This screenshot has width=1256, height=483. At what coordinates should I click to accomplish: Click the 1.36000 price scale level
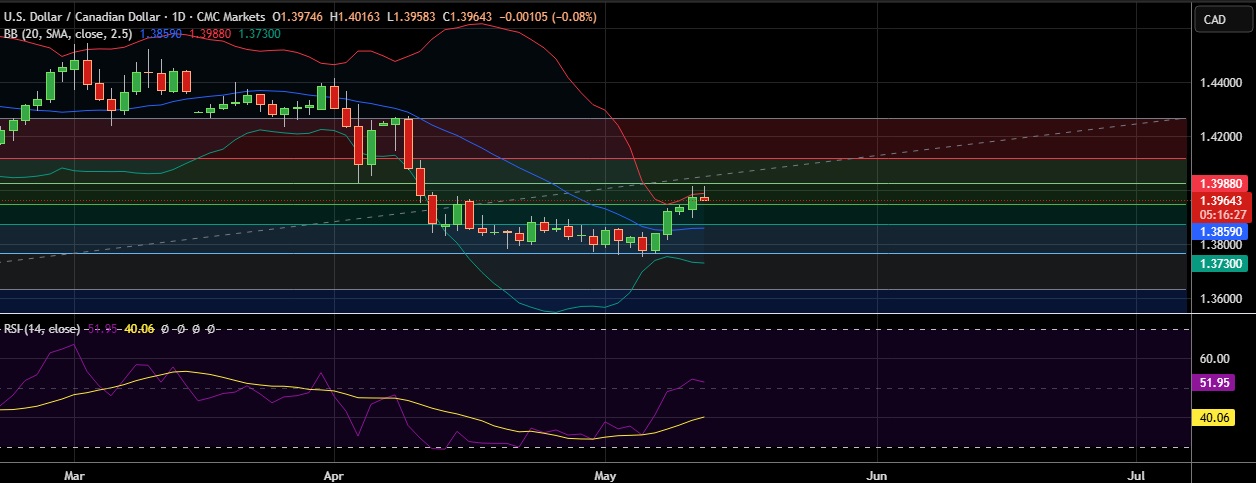(x=1221, y=299)
